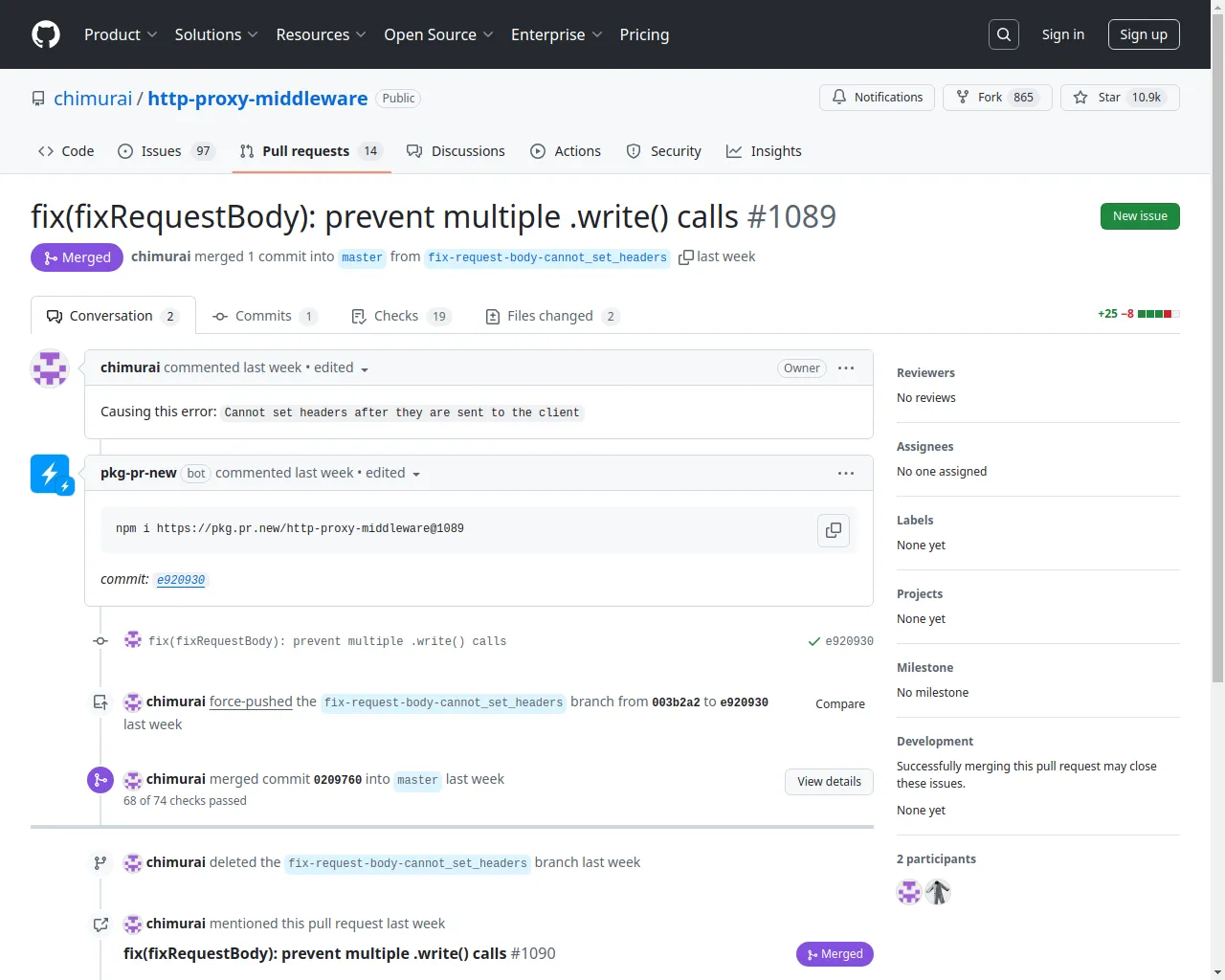Screen dimensions: 1225x980
Task: Click the New issue button
Action: pos(1140,216)
